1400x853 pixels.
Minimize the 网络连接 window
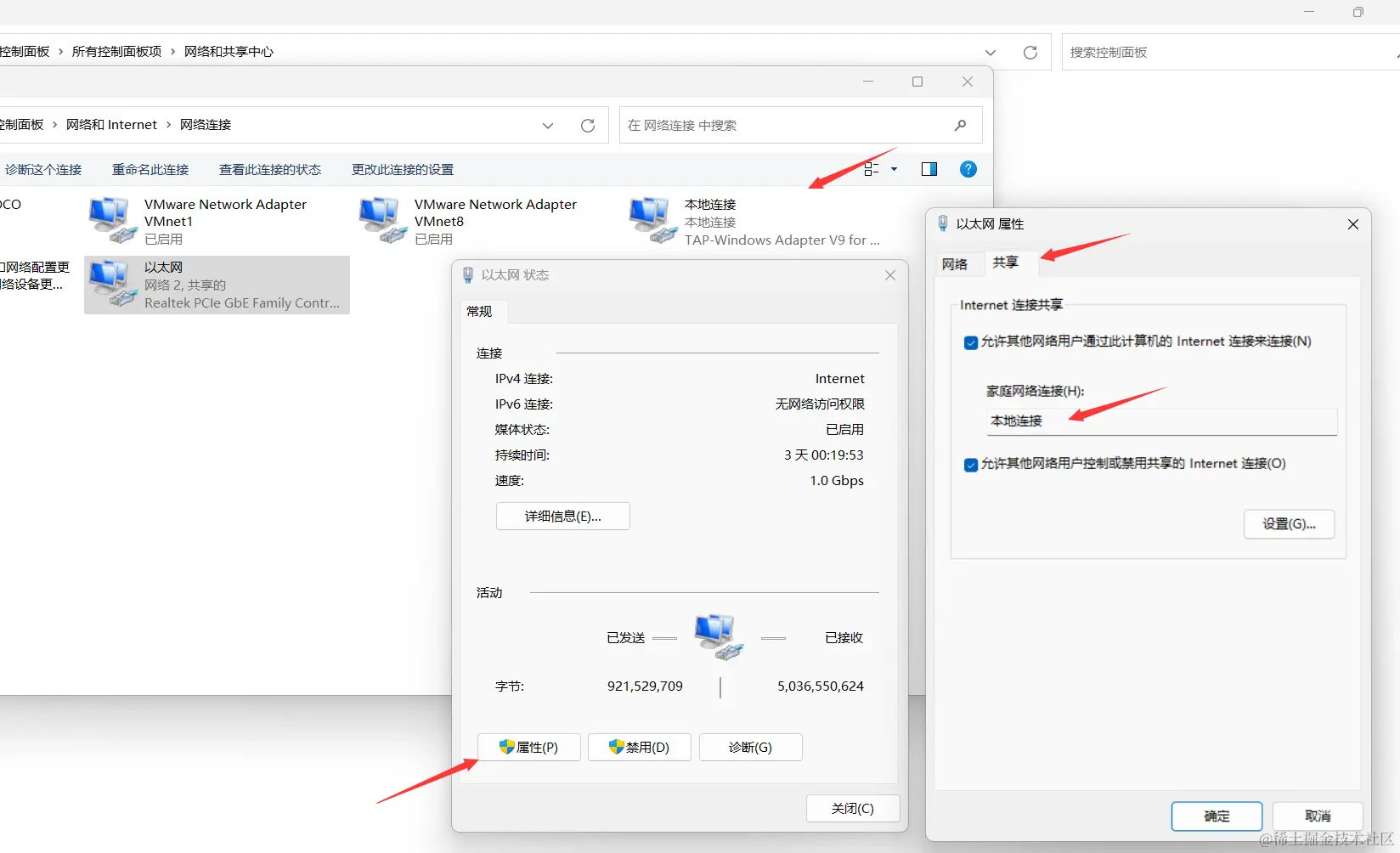868,82
